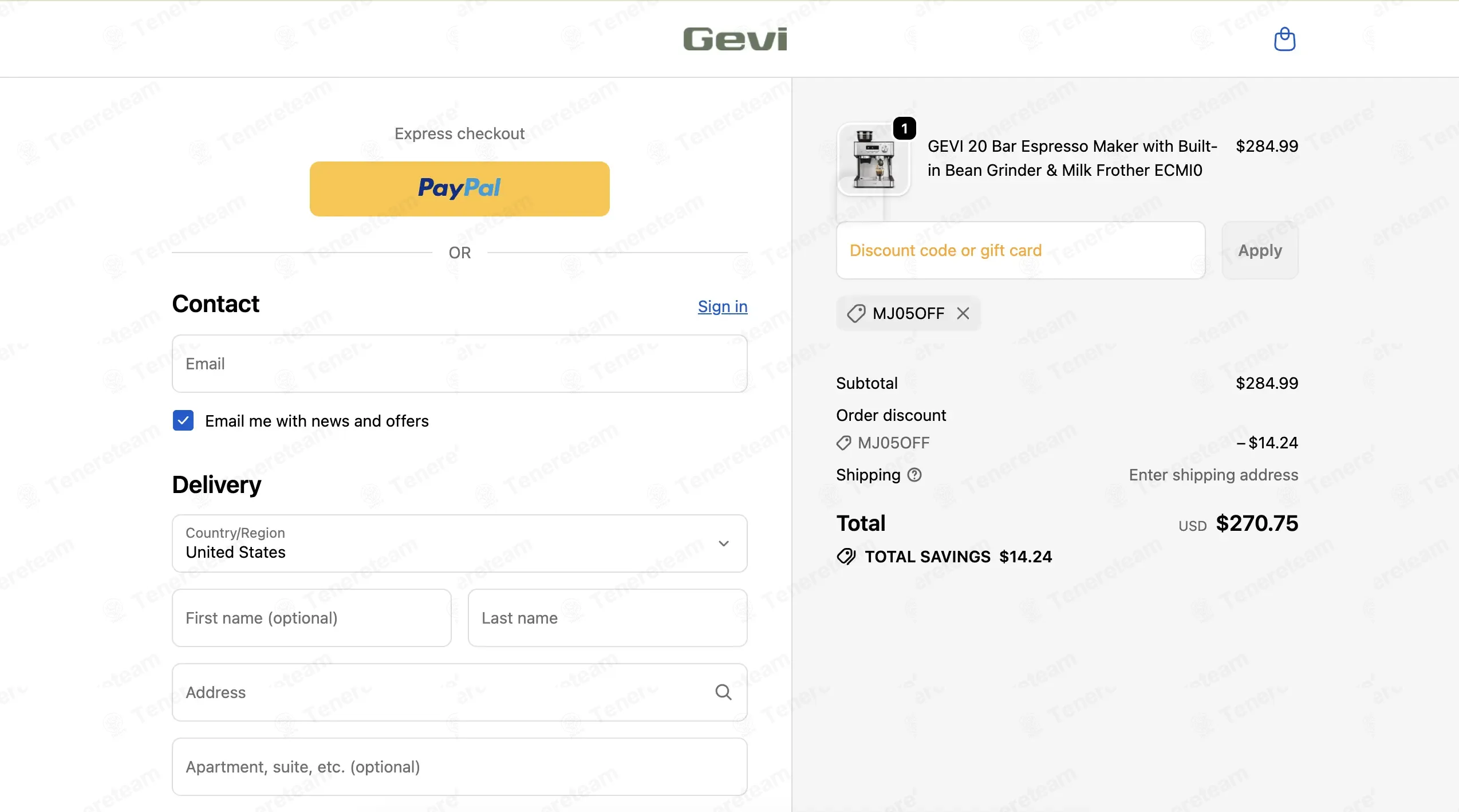Click the Gevi logo in header
This screenshot has width=1459, height=812.
click(x=735, y=39)
